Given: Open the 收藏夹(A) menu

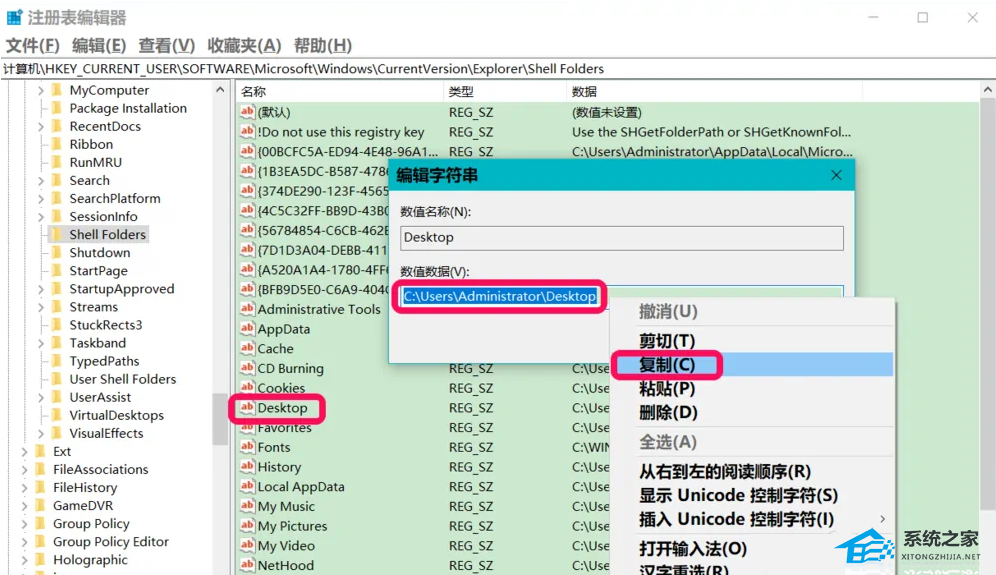Looking at the screenshot, I should 244,46.
